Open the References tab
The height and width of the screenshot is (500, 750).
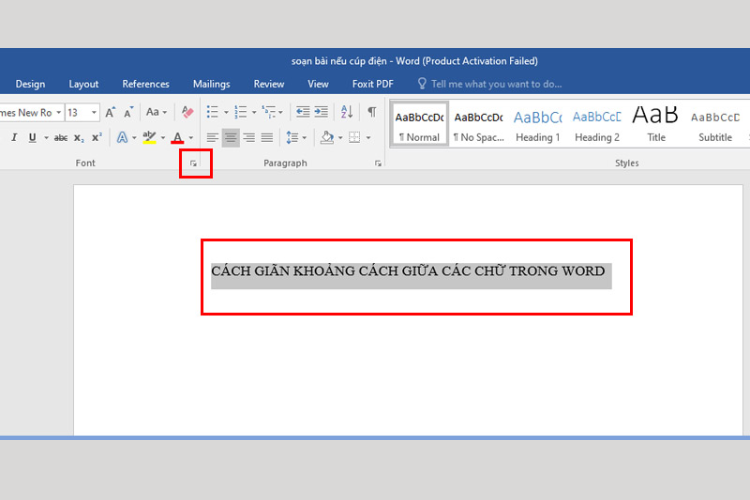click(146, 84)
